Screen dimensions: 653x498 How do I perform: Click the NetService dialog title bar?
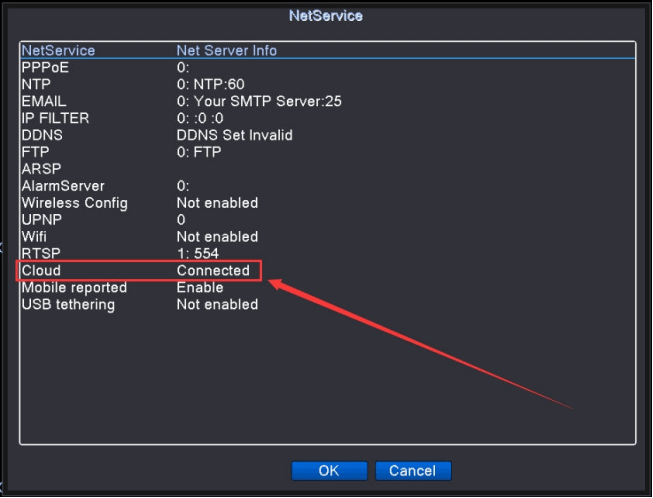pyautogui.click(x=325, y=16)
